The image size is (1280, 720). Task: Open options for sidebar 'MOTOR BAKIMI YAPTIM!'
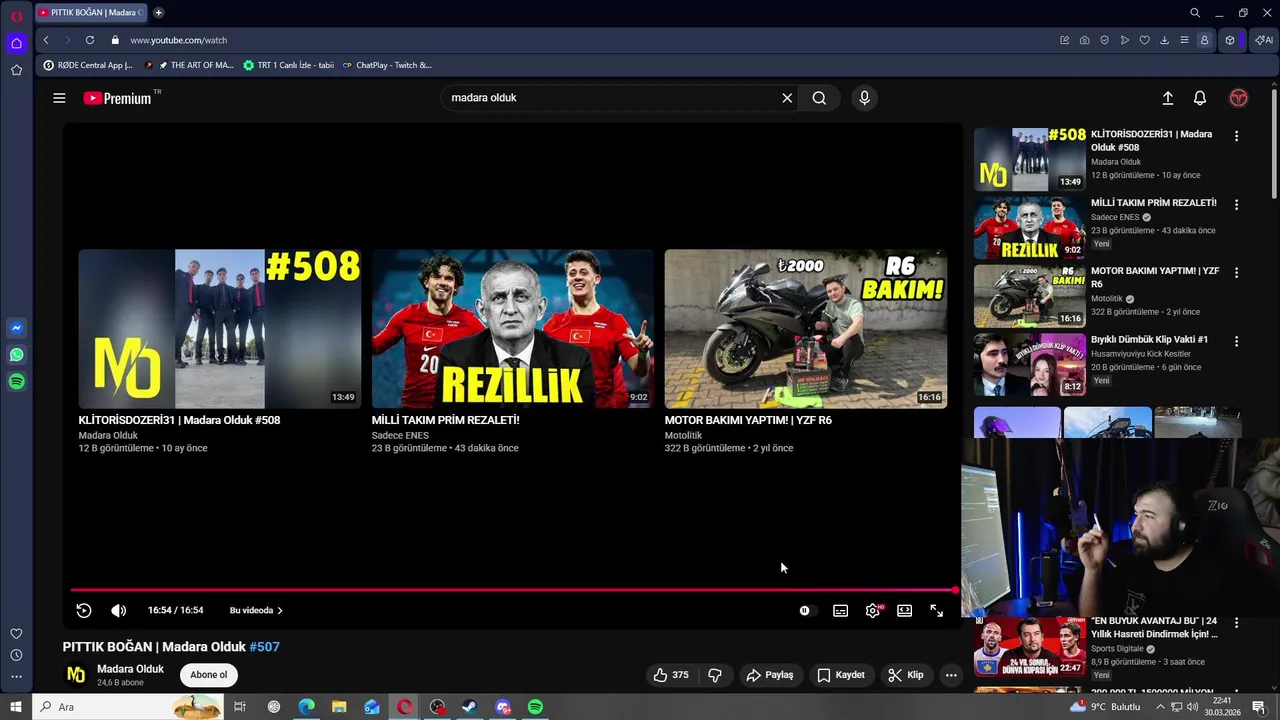(1236, 272)
